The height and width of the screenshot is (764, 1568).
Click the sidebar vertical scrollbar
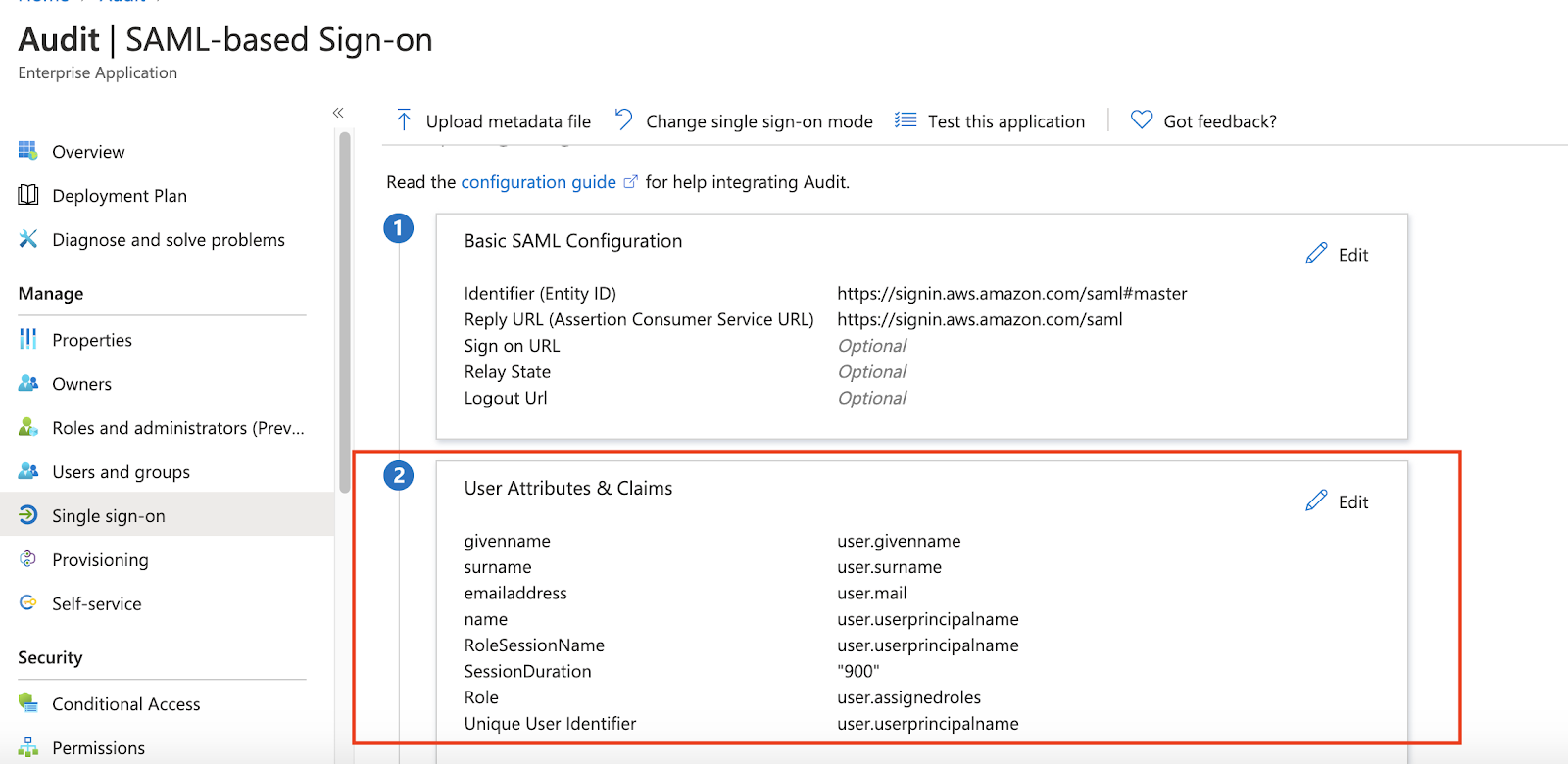[344, 313]
